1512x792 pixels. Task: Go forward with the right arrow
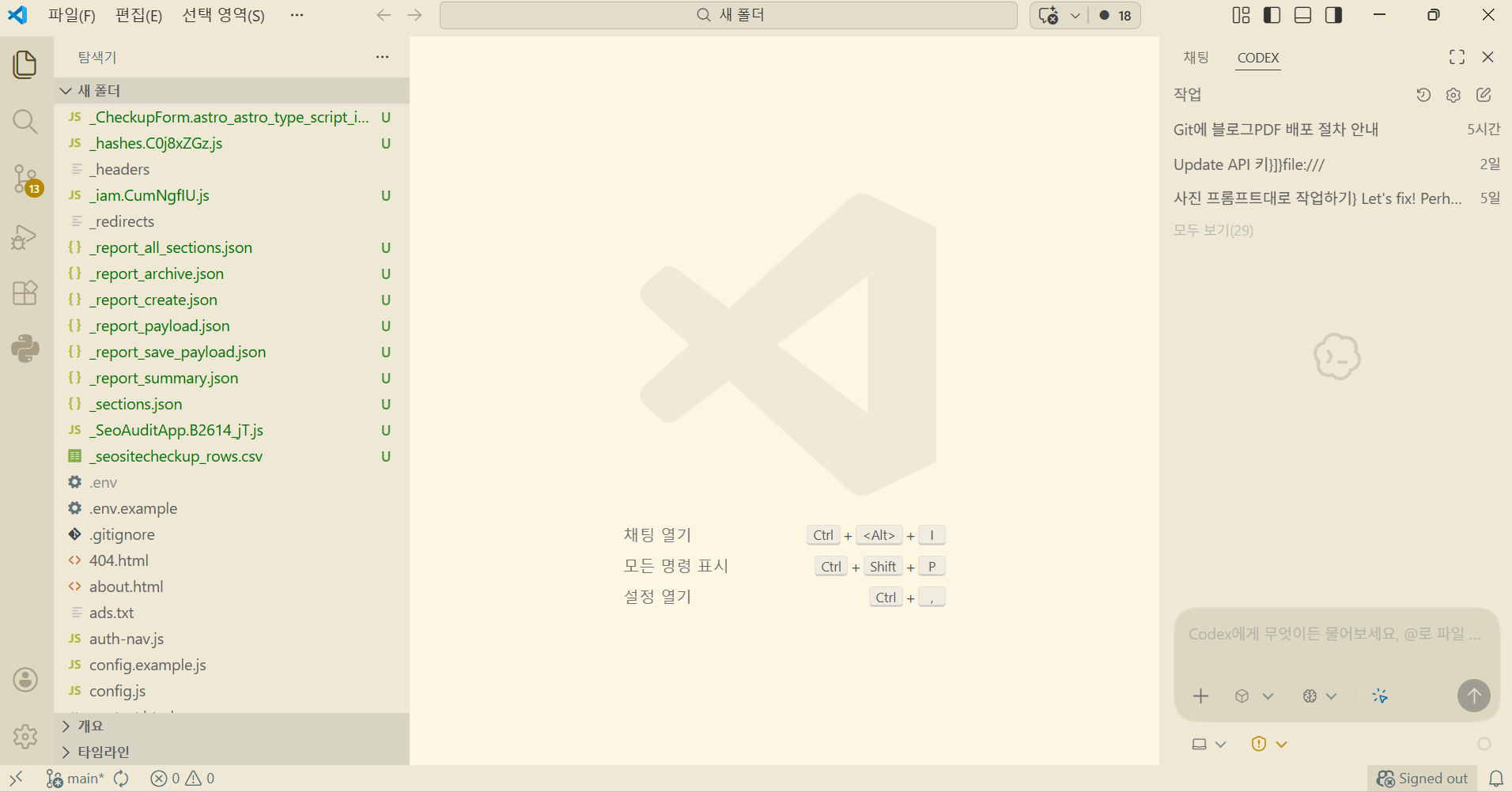(415, 15)
